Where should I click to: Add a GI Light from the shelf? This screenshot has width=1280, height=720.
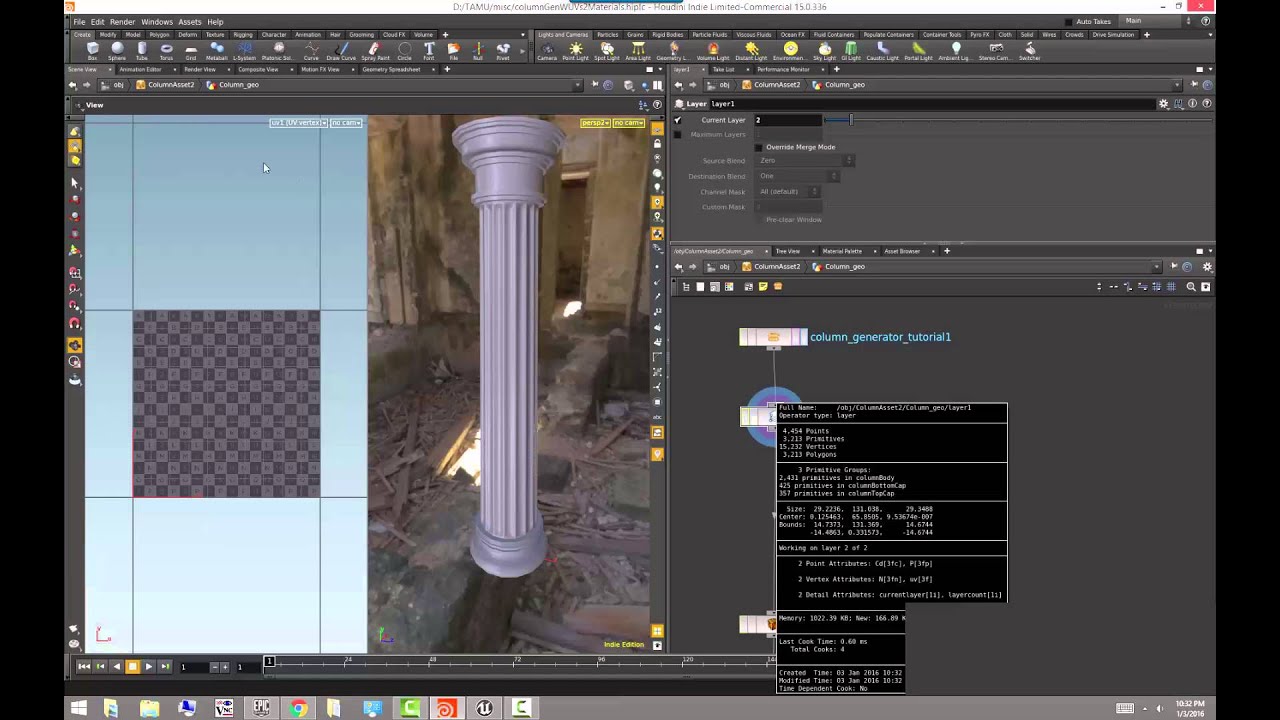point(851,51)
